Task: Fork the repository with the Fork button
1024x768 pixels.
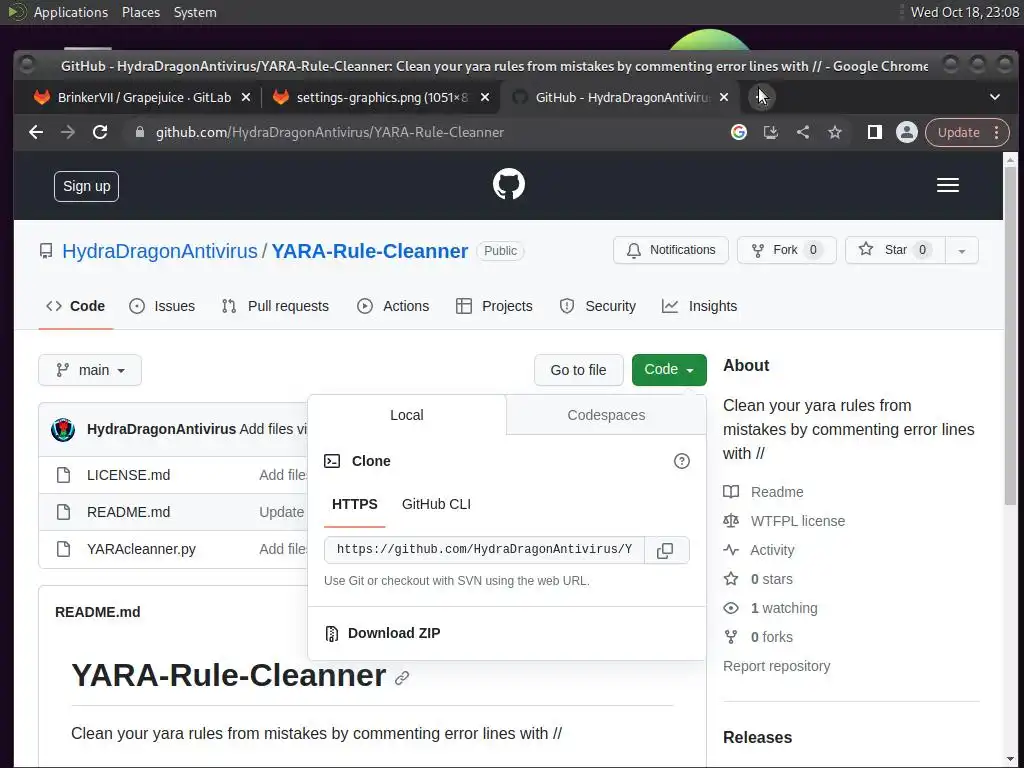Action: click(786, 250)
